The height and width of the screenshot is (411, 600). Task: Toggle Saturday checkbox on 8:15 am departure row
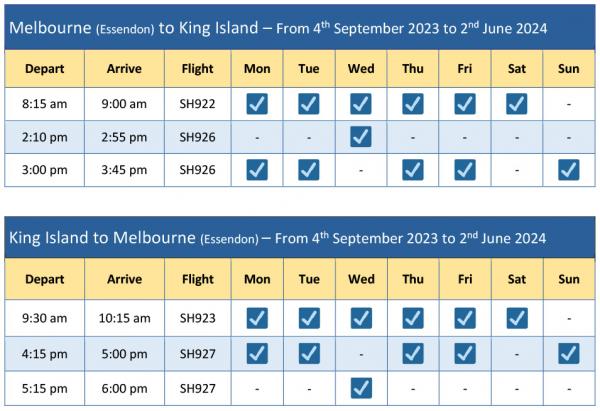point(516,103)
